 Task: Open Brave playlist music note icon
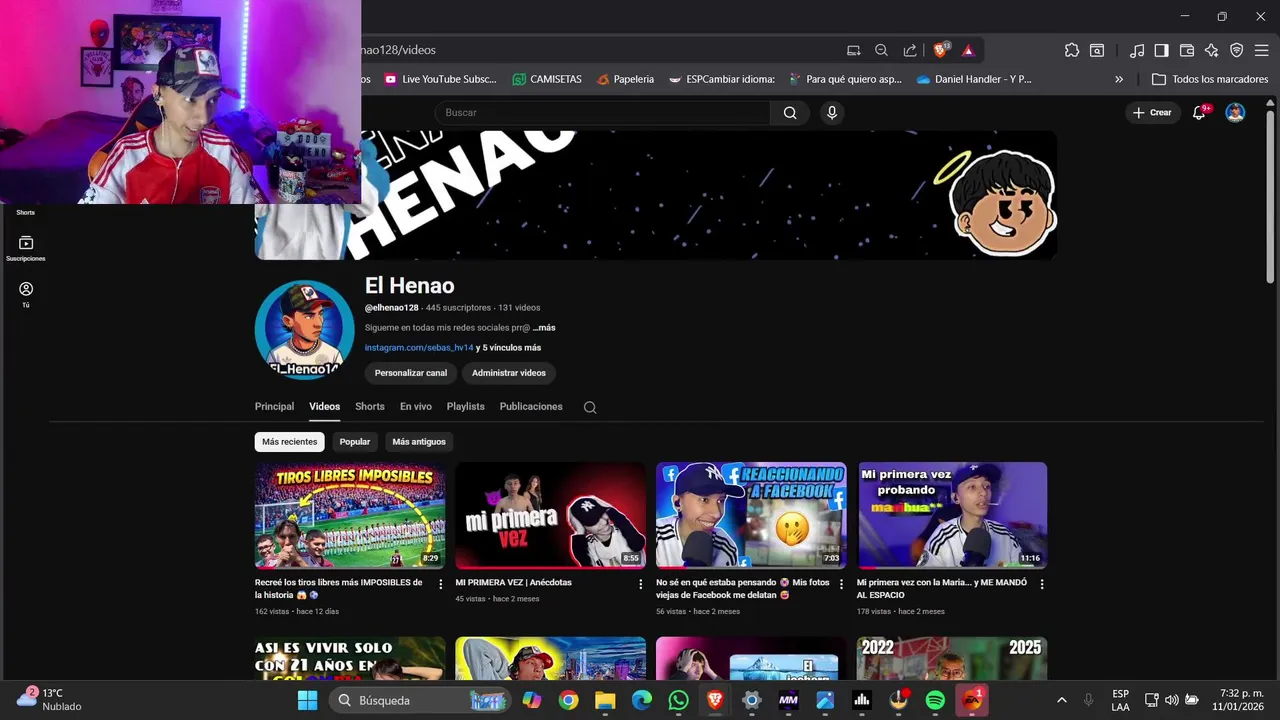[x=1137, y=50]
